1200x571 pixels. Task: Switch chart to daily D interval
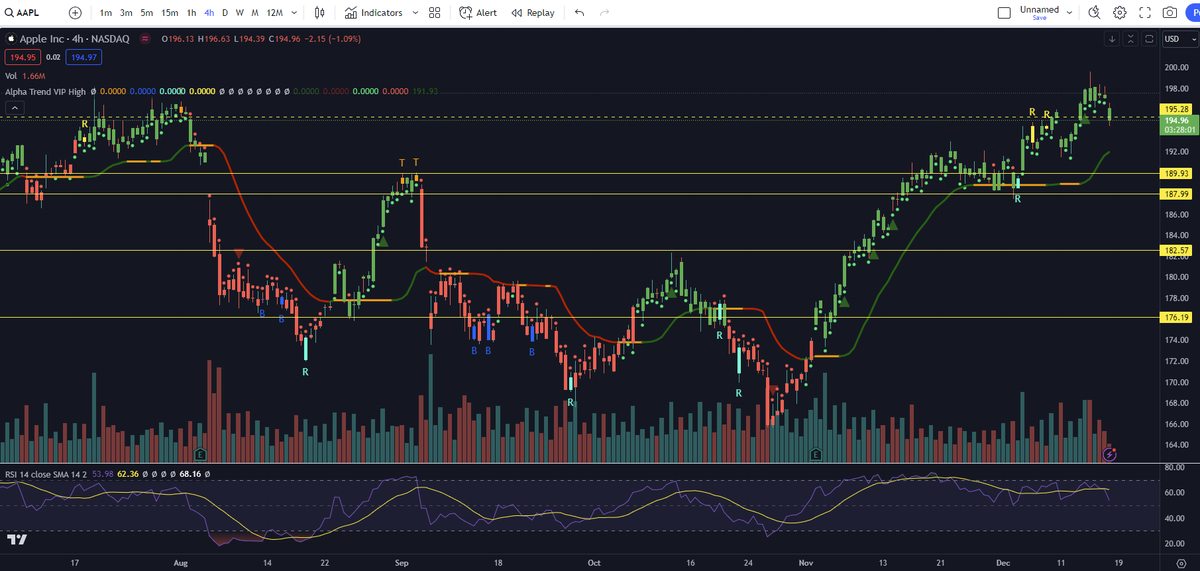tap(225, 13)
